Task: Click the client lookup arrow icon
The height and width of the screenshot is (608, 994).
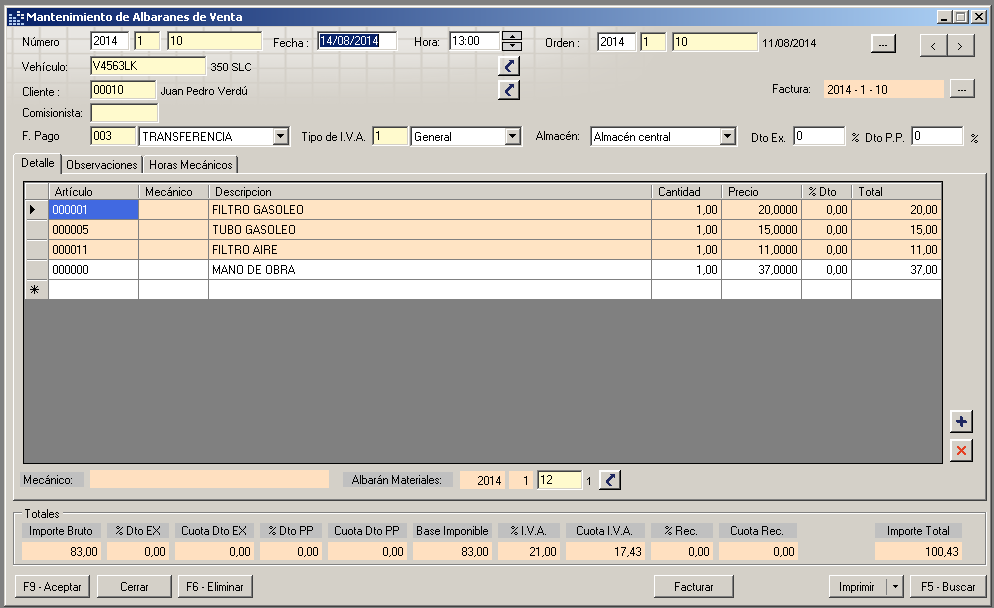Action: tap(509, 90)
